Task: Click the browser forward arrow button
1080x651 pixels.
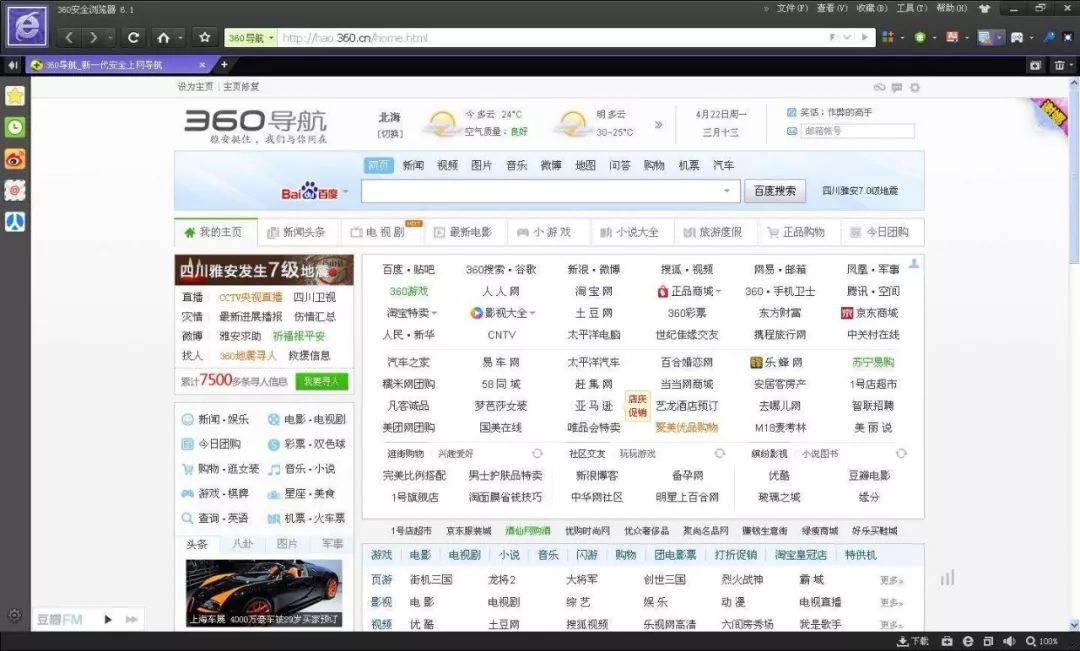Action: pyautogui.click(x=93, y=37)
